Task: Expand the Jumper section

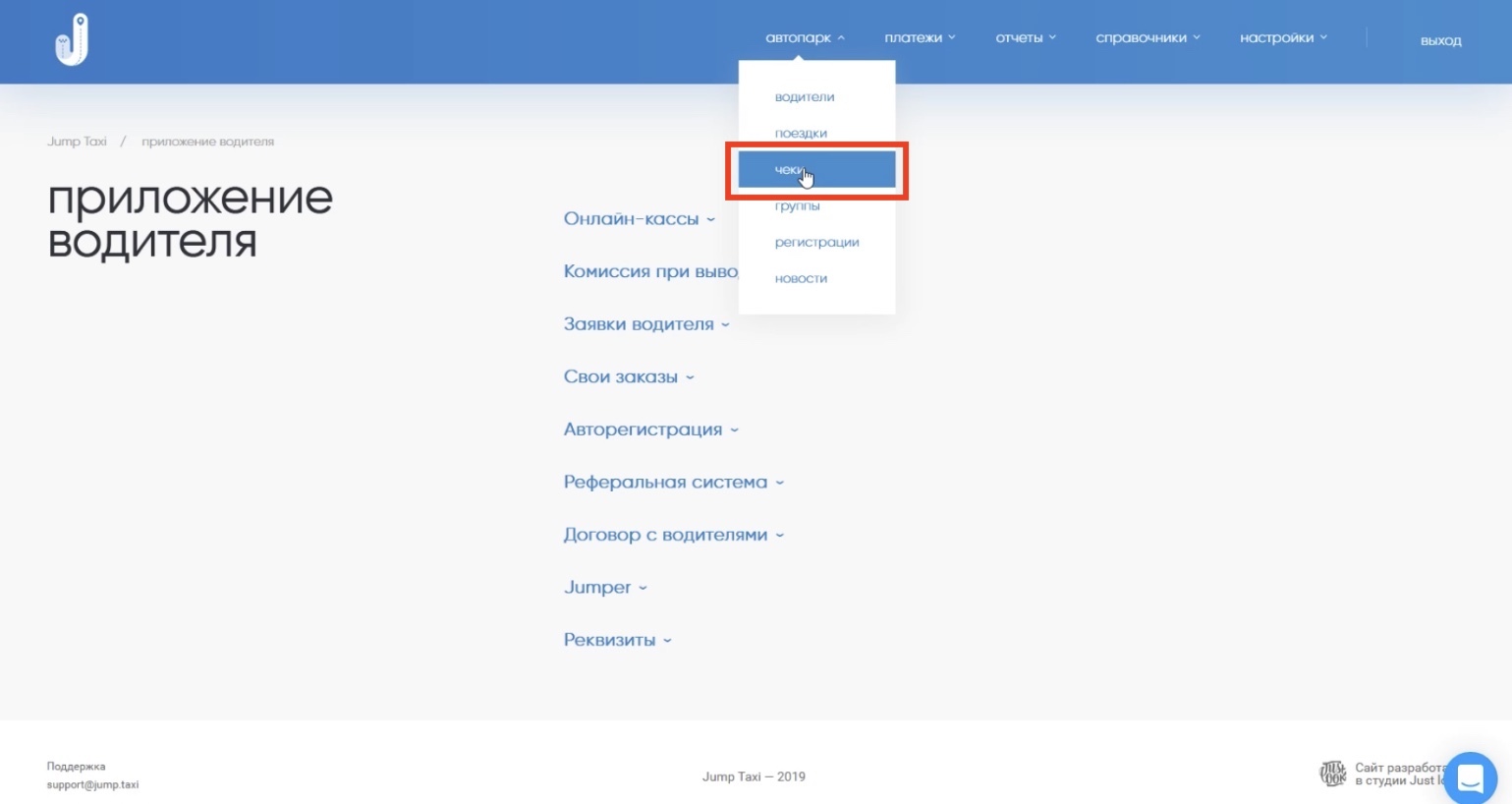Action: point(604,588)
